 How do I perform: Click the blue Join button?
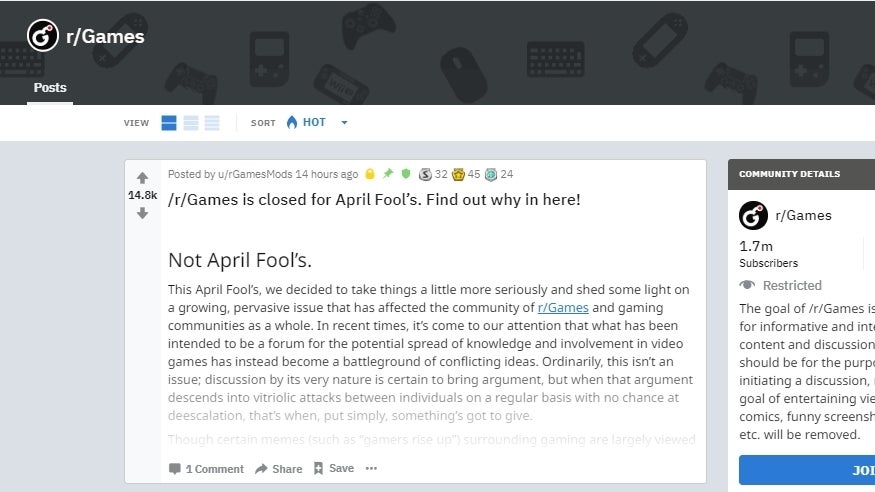[807, 470]
